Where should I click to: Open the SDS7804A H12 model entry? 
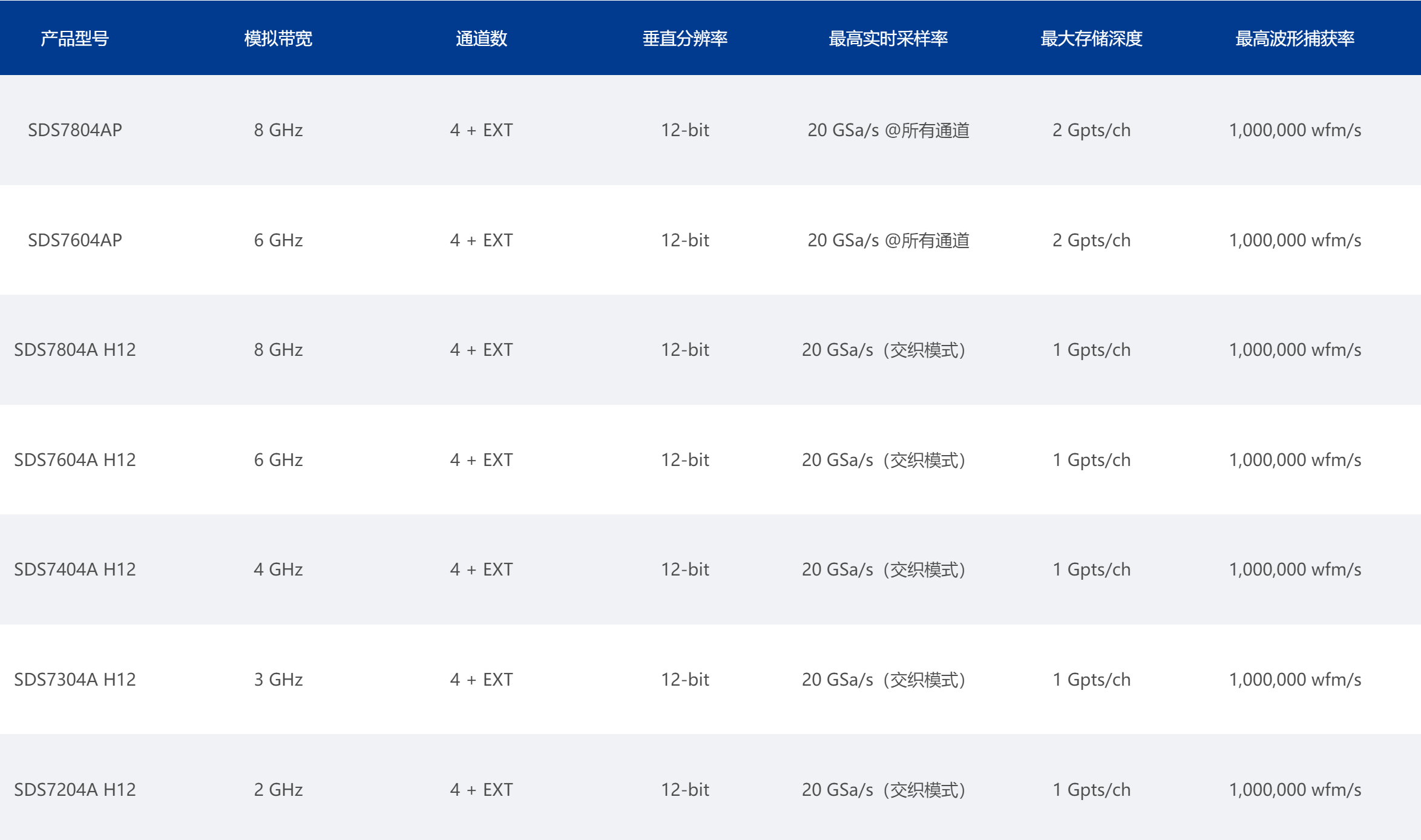[75, 350]
